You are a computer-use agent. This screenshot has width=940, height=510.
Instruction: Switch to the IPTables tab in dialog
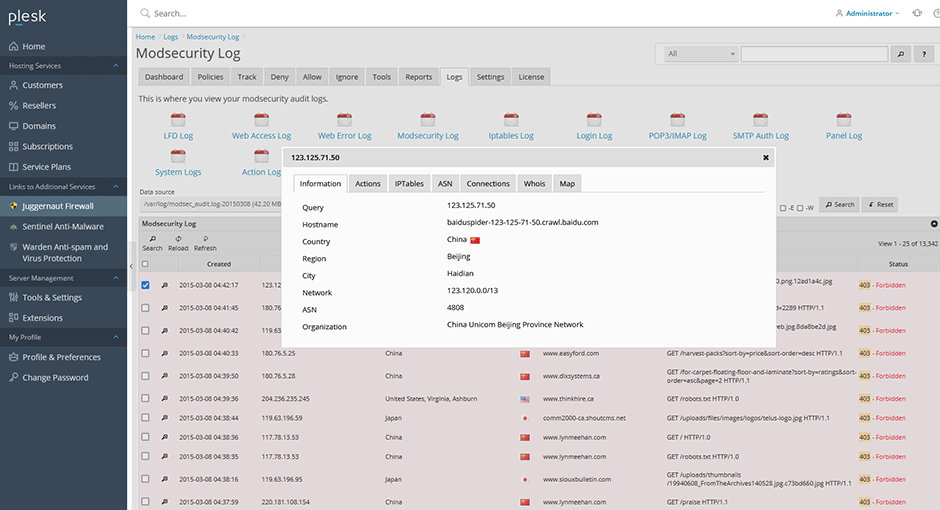409,184
